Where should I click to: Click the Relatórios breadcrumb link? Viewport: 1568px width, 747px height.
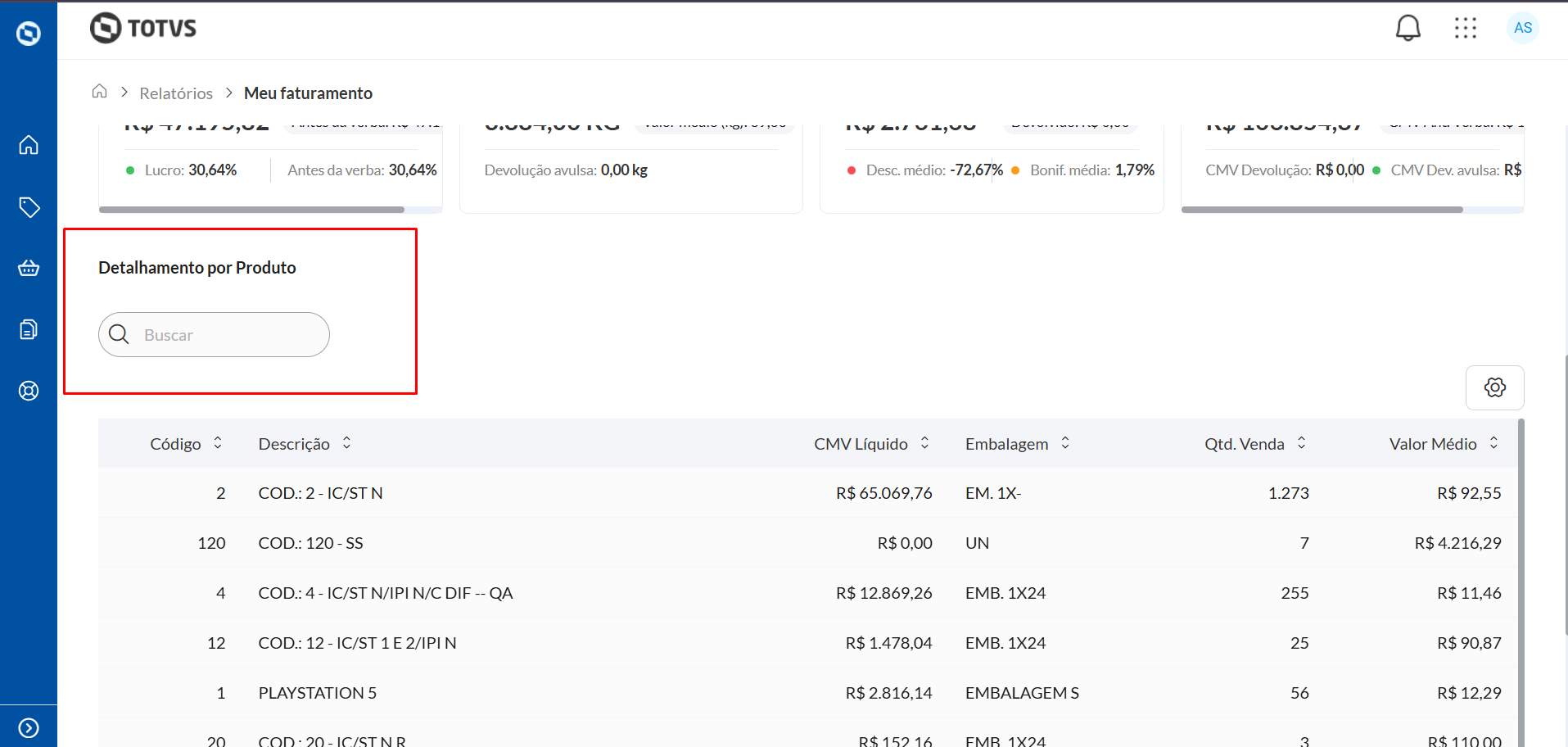coord(176,93)
